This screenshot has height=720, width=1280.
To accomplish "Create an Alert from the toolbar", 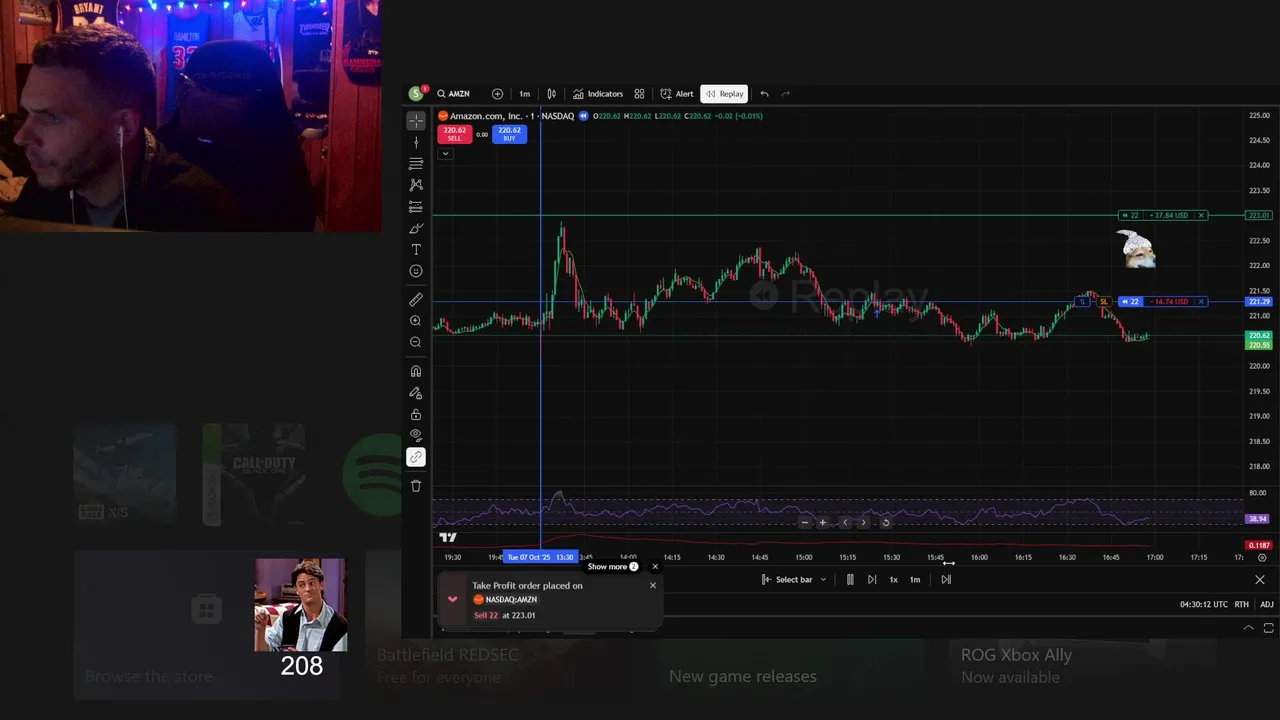I will tap(677, 94).
